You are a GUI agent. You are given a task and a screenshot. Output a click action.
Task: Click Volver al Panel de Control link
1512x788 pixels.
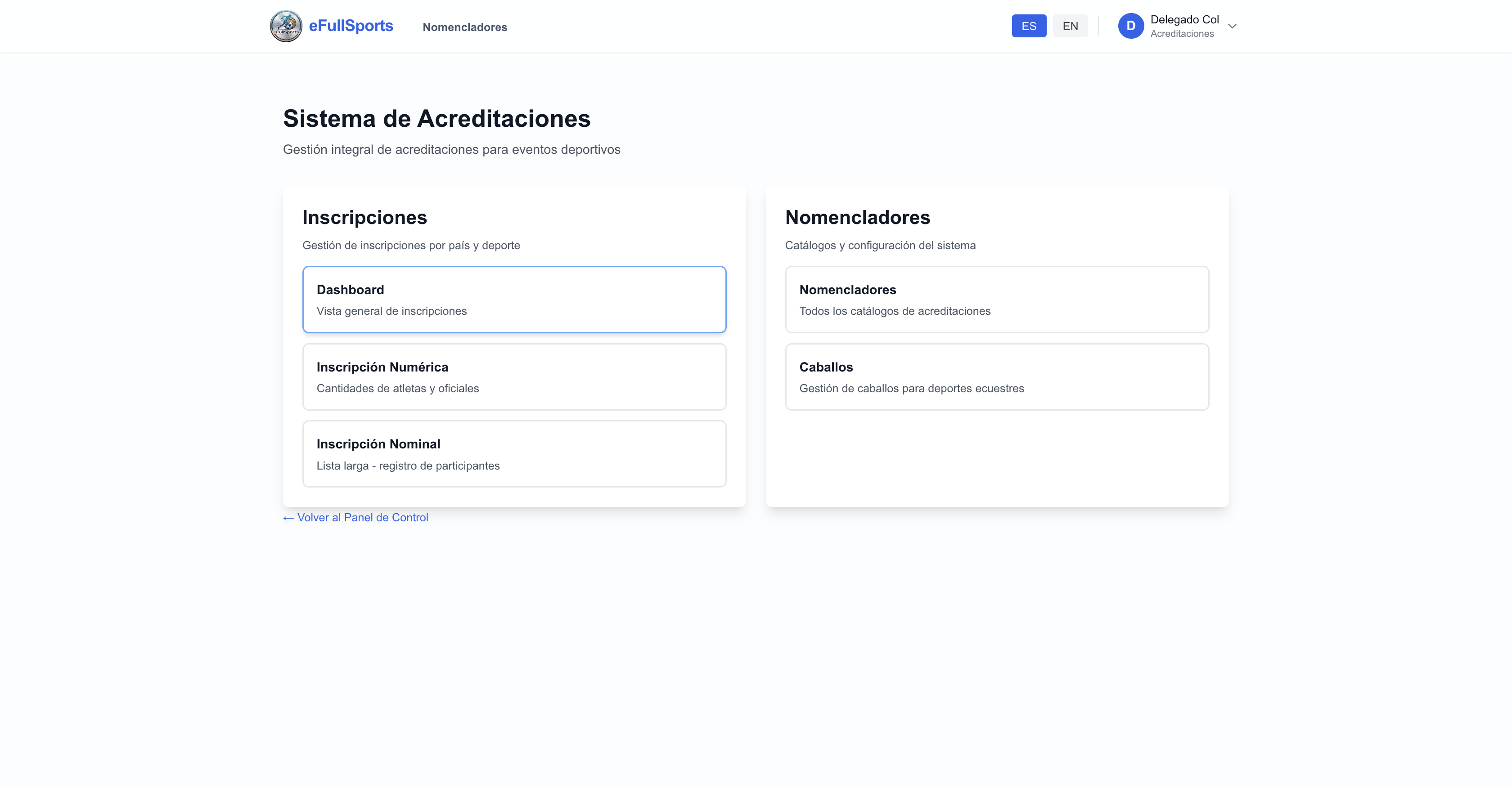tap(362, 518)
